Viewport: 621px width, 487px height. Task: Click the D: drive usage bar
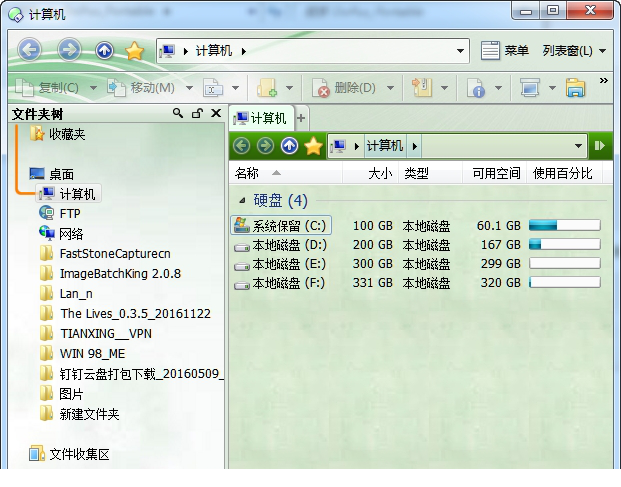564,244
